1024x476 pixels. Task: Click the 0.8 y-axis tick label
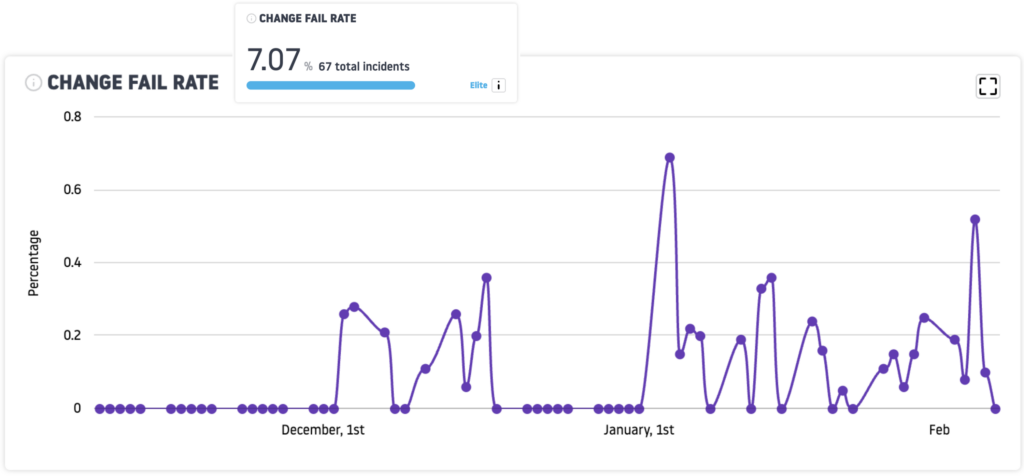(x=72, y=117)
